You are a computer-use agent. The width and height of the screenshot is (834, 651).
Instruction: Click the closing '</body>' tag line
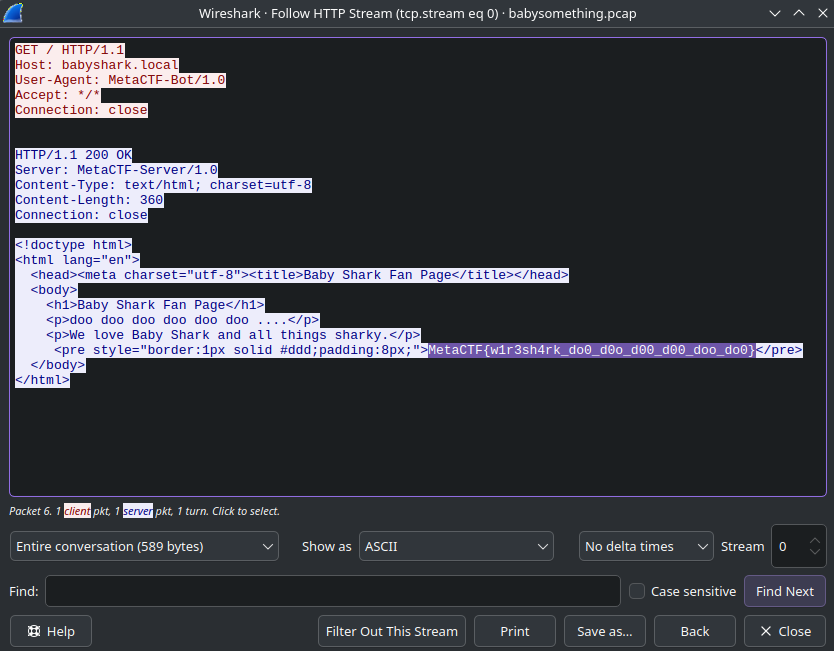58,365
